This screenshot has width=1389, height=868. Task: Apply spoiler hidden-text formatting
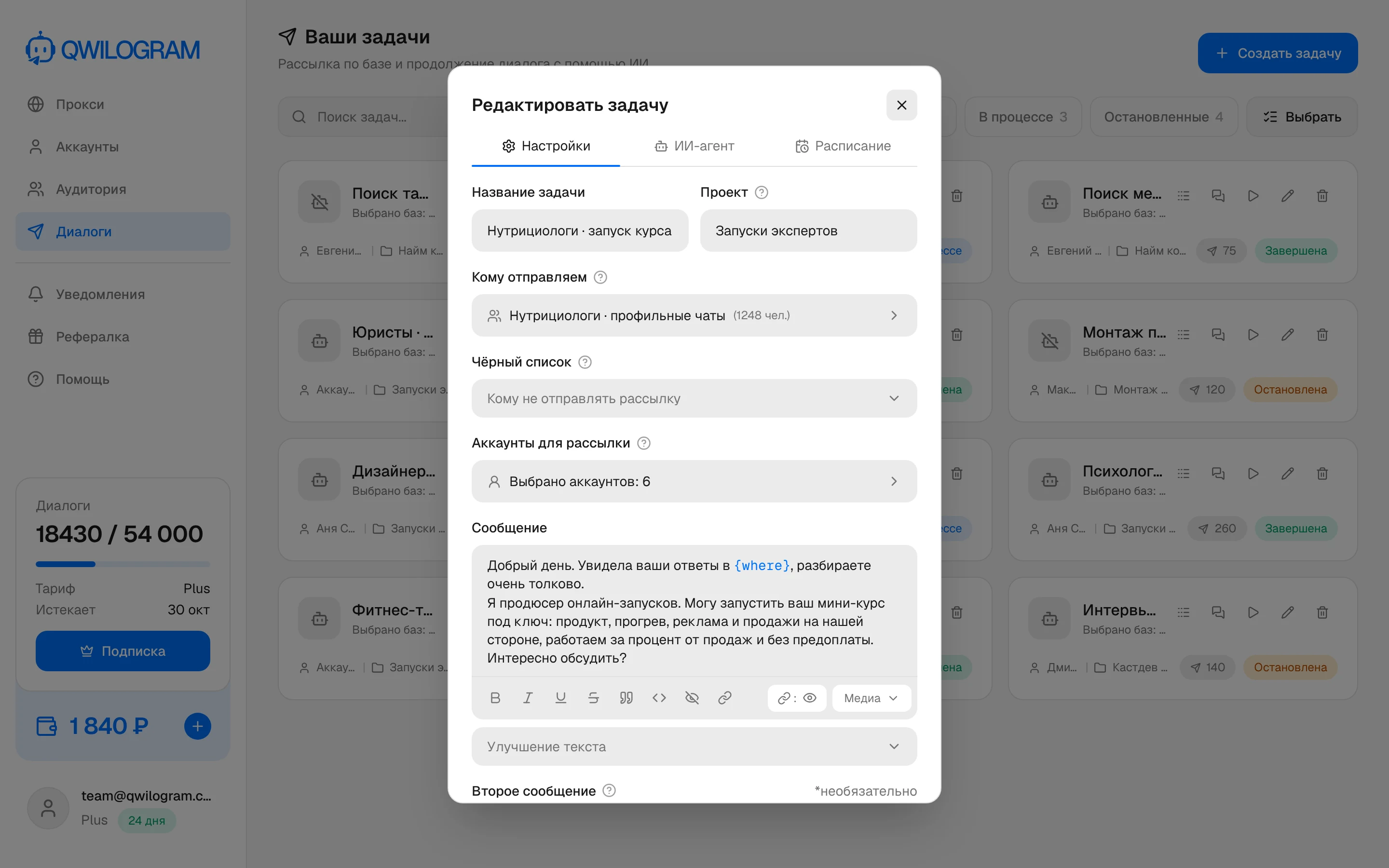click(692, 697)
